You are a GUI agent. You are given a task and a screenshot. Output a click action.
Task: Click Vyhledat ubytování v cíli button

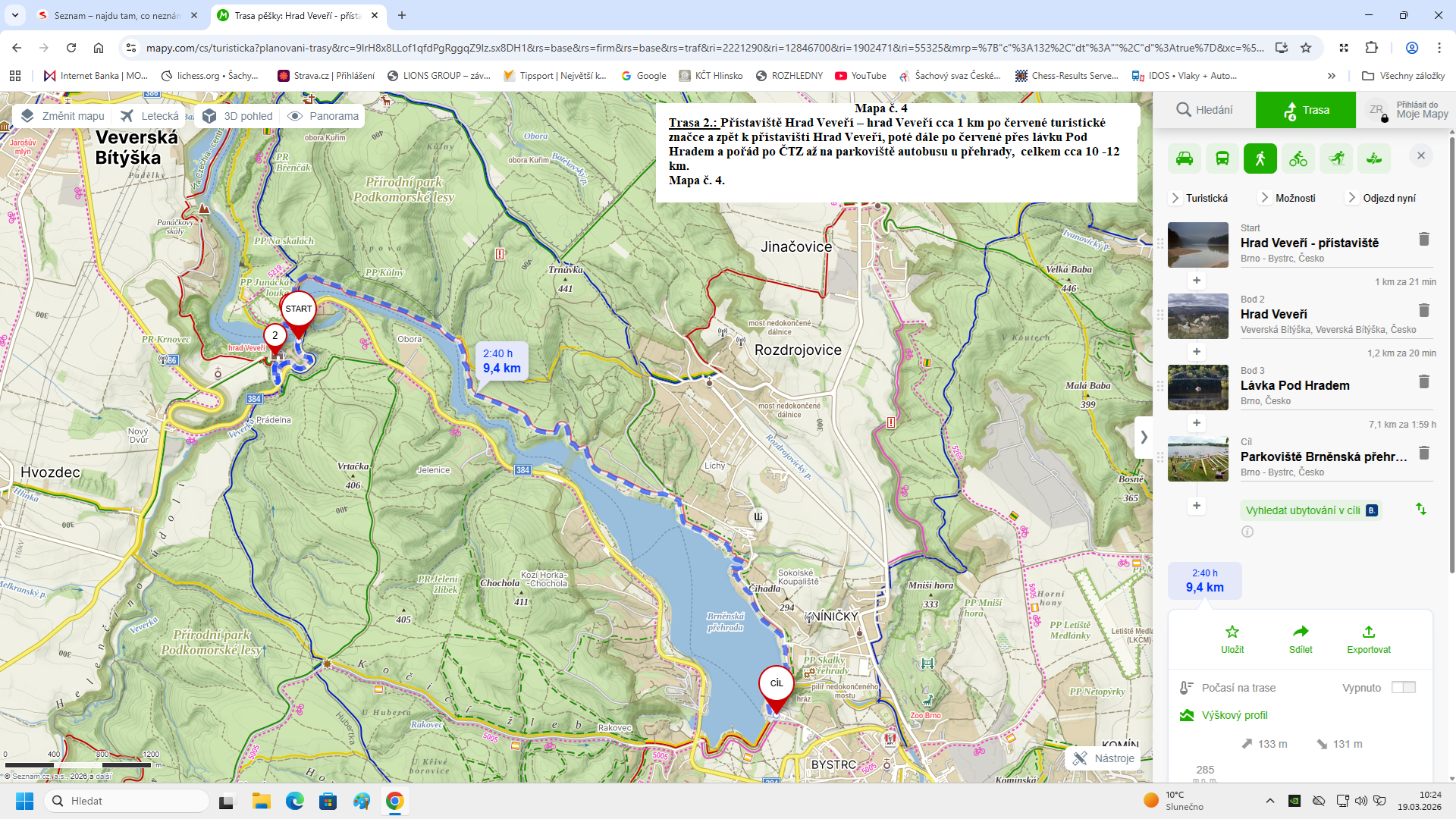(x=1310, y=510)
